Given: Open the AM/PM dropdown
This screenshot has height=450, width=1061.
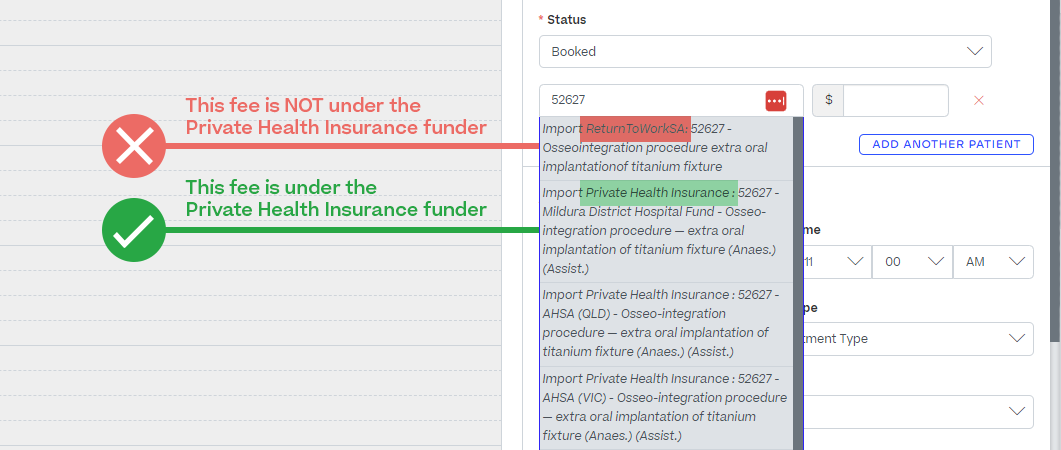Looking at the screenshot, I should [992, 261].
